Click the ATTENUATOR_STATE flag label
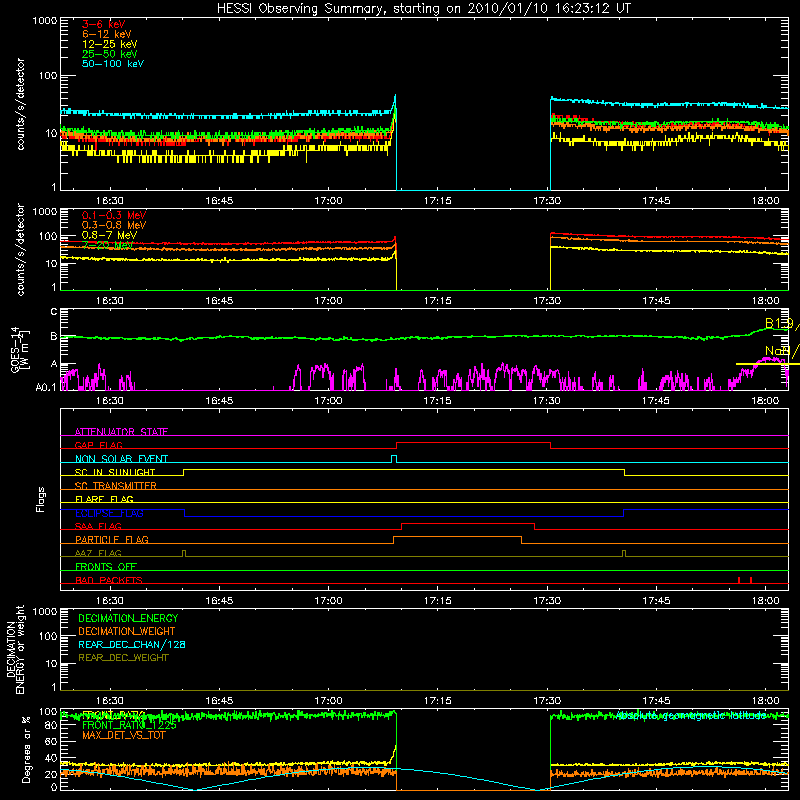Image resolution: width=800 pixels, height=800 pixels. [121, 432]
